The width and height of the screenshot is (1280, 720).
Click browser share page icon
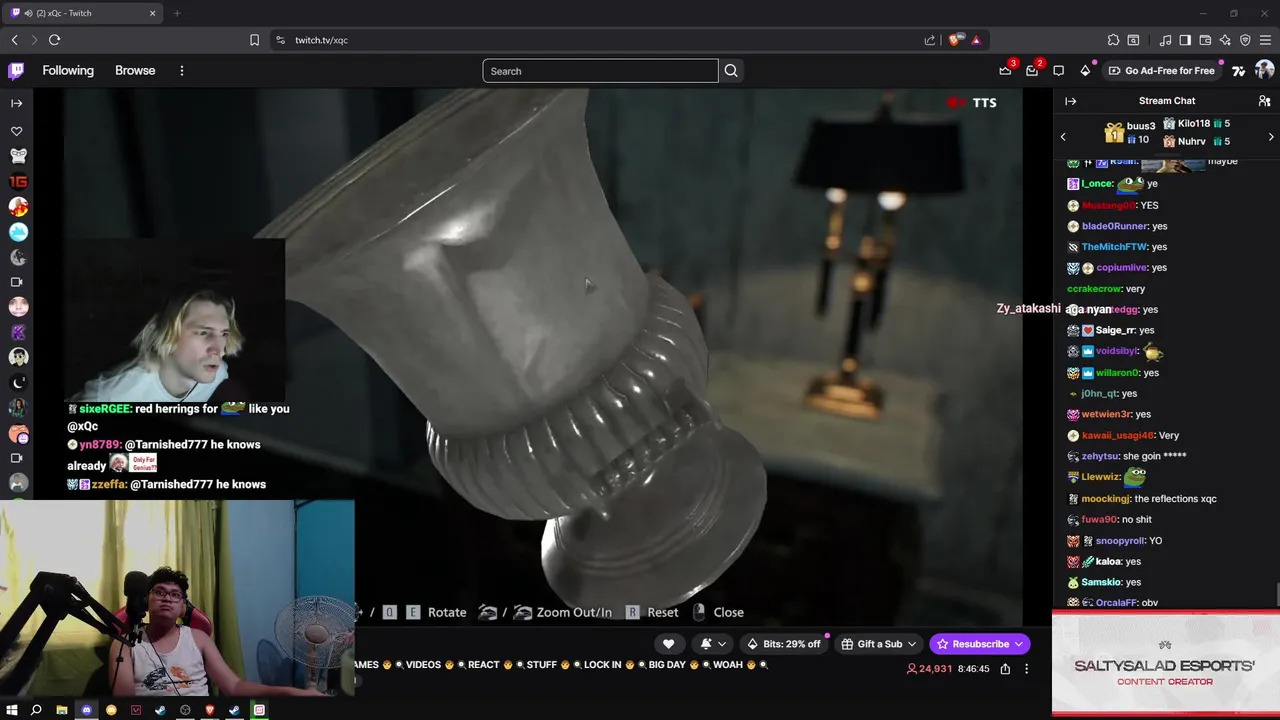(x=930, y=40)
